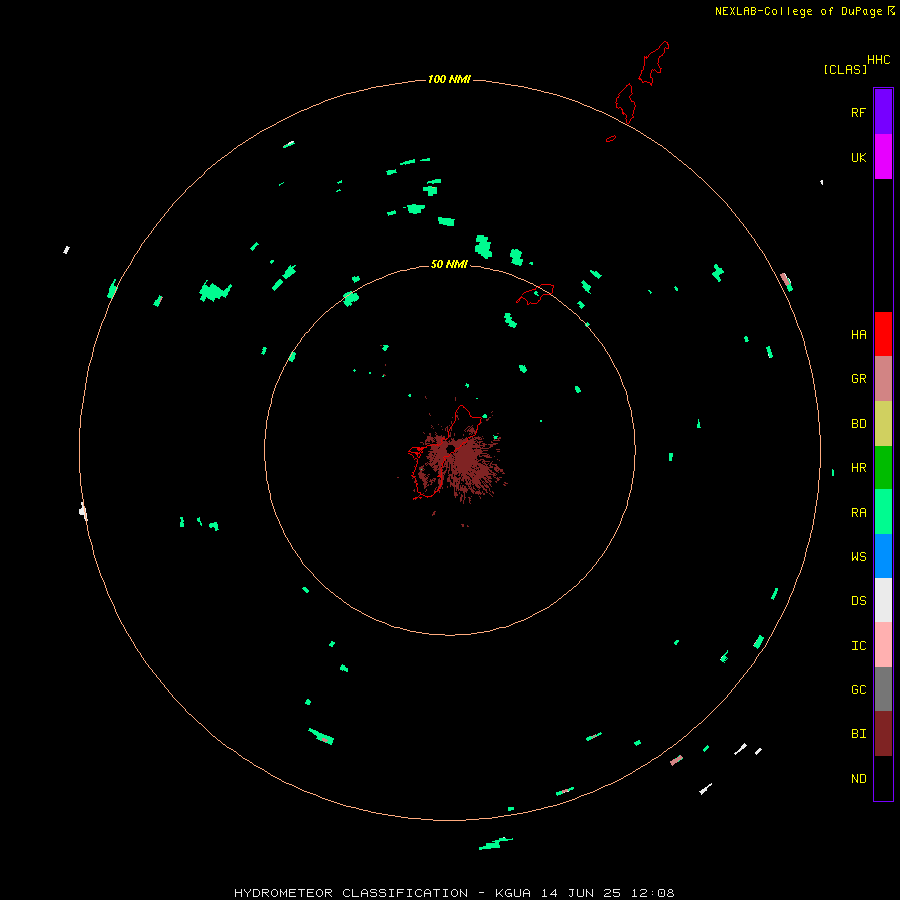Click the RA legend label
The width and height of the screenshot is (900, 900).
[858, 513]
